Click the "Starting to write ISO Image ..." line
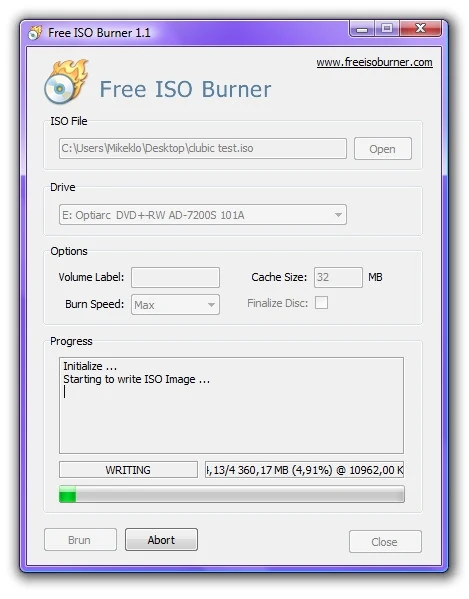 pyautogui.click(x=137, y=379)
